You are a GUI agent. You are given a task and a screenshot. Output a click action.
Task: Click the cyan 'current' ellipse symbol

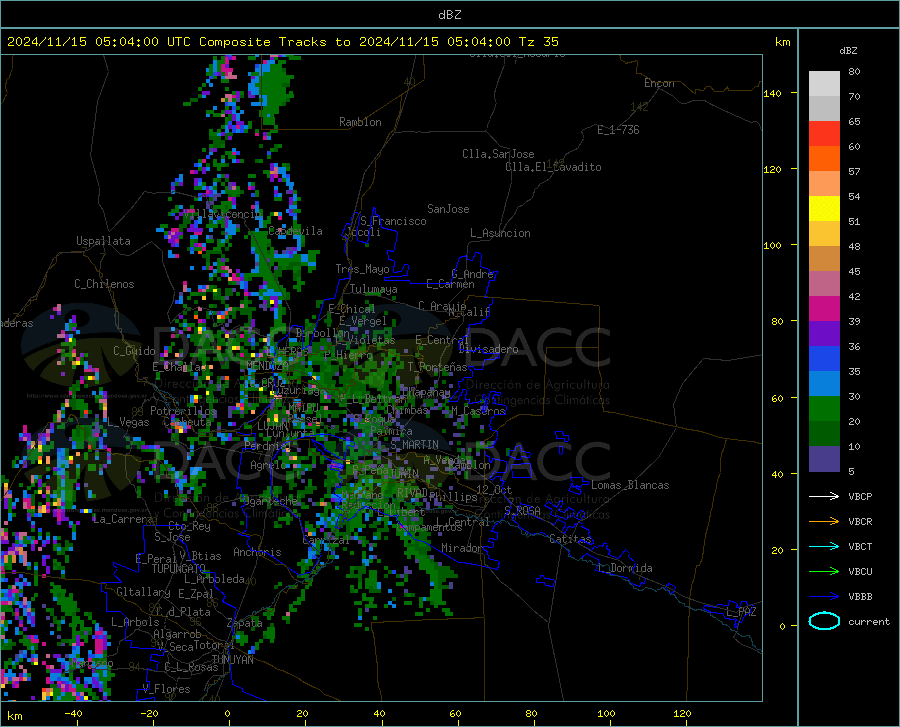point(824,621)
